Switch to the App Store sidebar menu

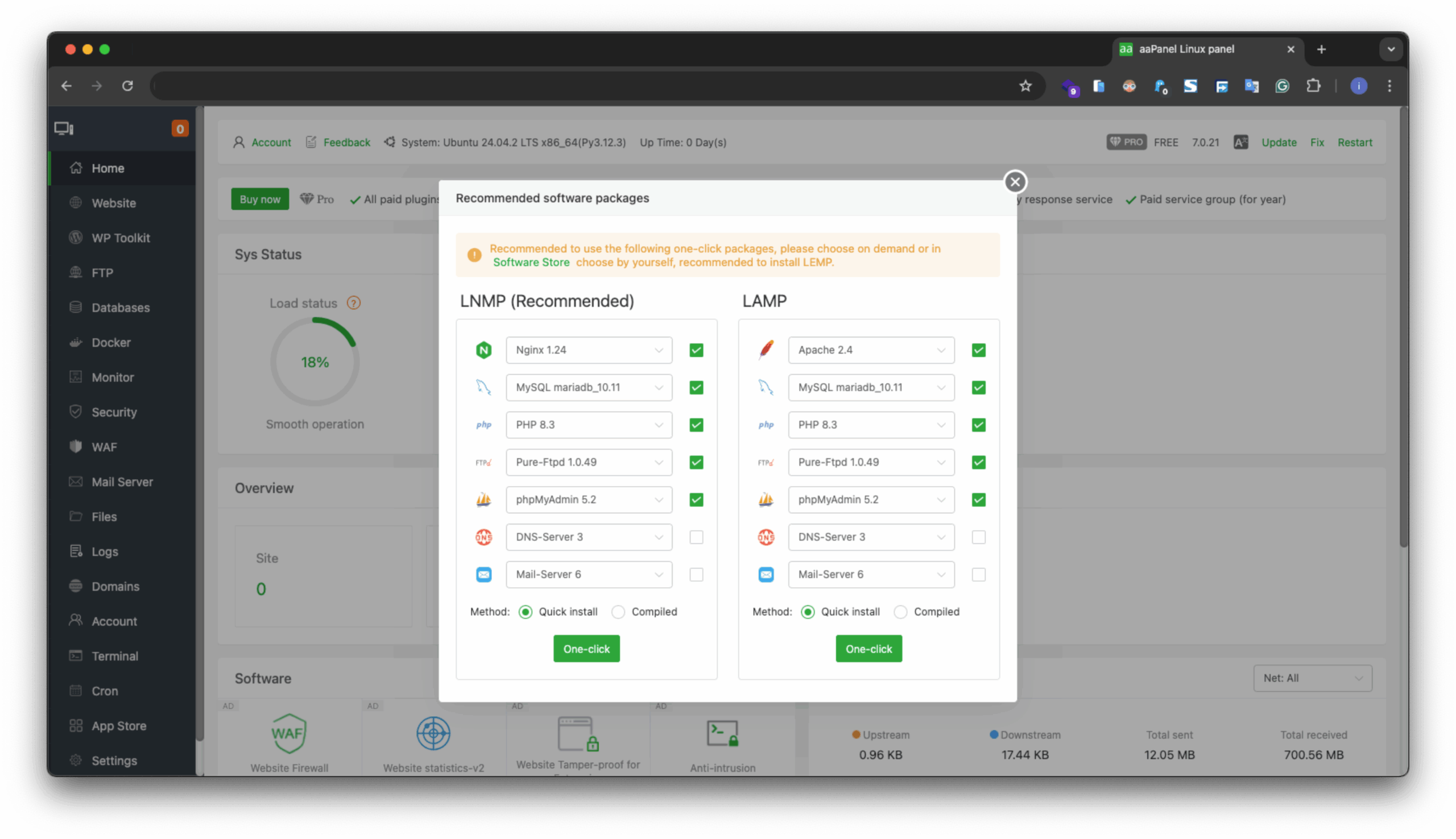pyautogui.click(x=119, y=725)
